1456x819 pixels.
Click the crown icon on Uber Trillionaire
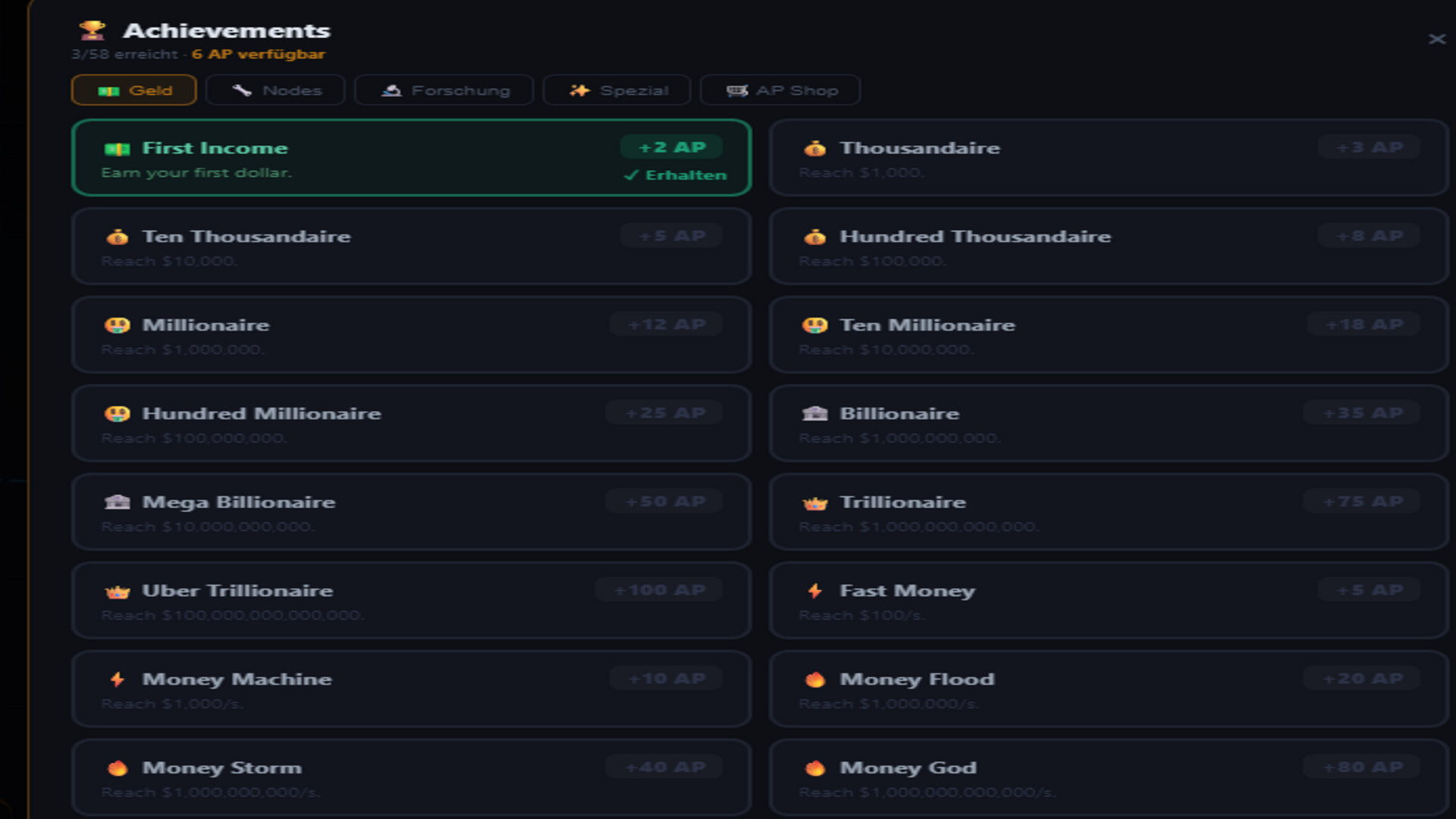point(117,591)
